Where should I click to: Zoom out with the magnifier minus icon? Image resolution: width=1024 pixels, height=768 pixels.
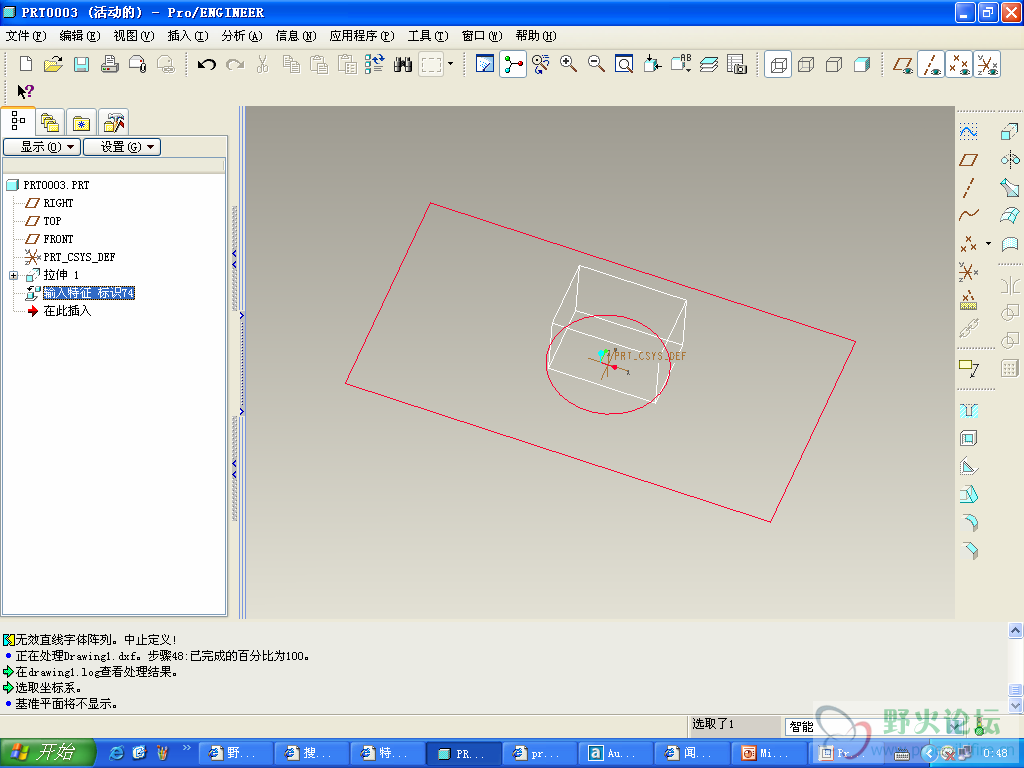point(596,64)
